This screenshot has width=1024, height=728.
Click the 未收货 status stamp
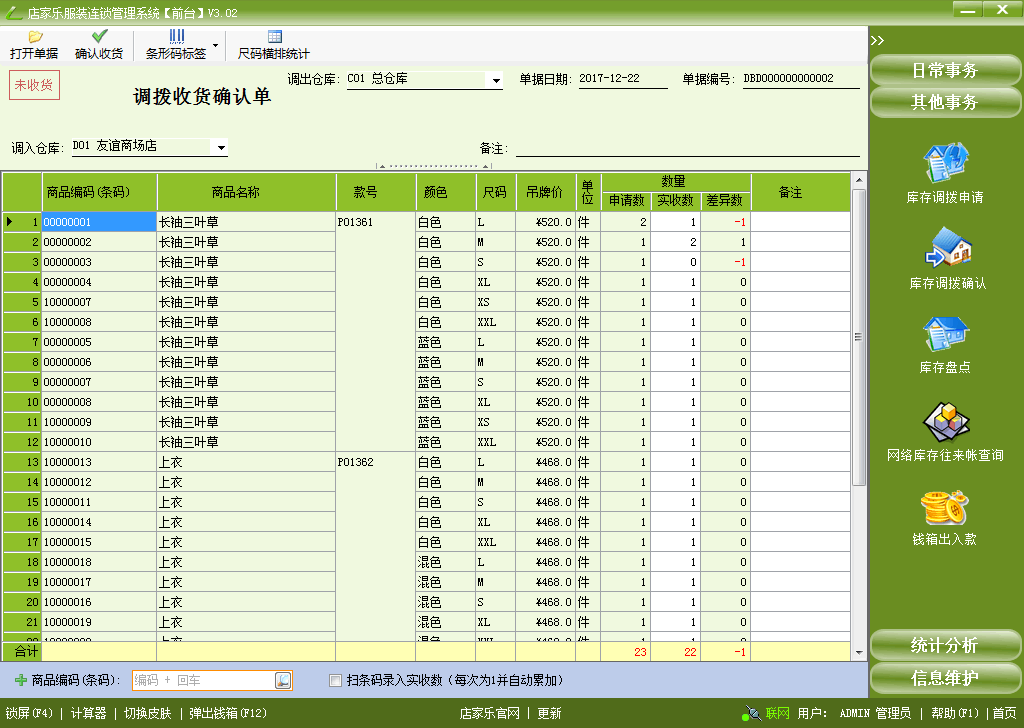[x=34, y=85]
